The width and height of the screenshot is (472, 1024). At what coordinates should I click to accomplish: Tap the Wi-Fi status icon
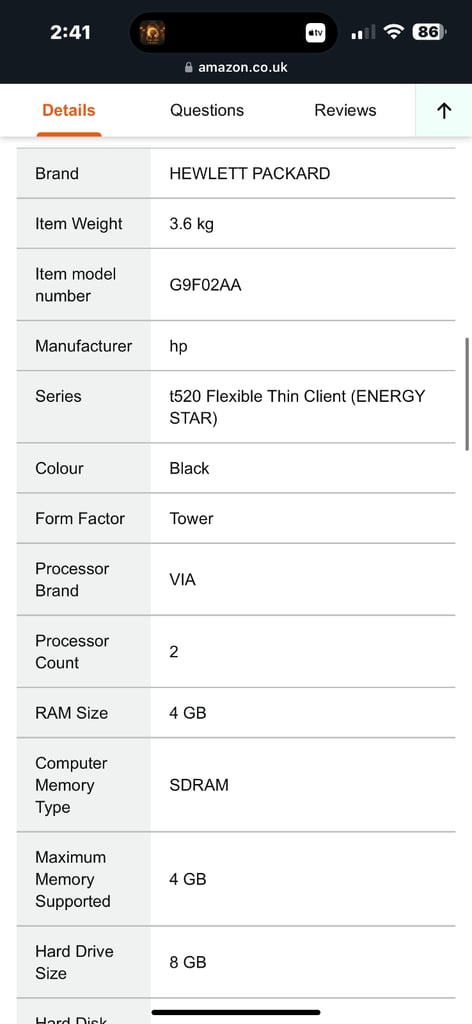click(394, 31)
